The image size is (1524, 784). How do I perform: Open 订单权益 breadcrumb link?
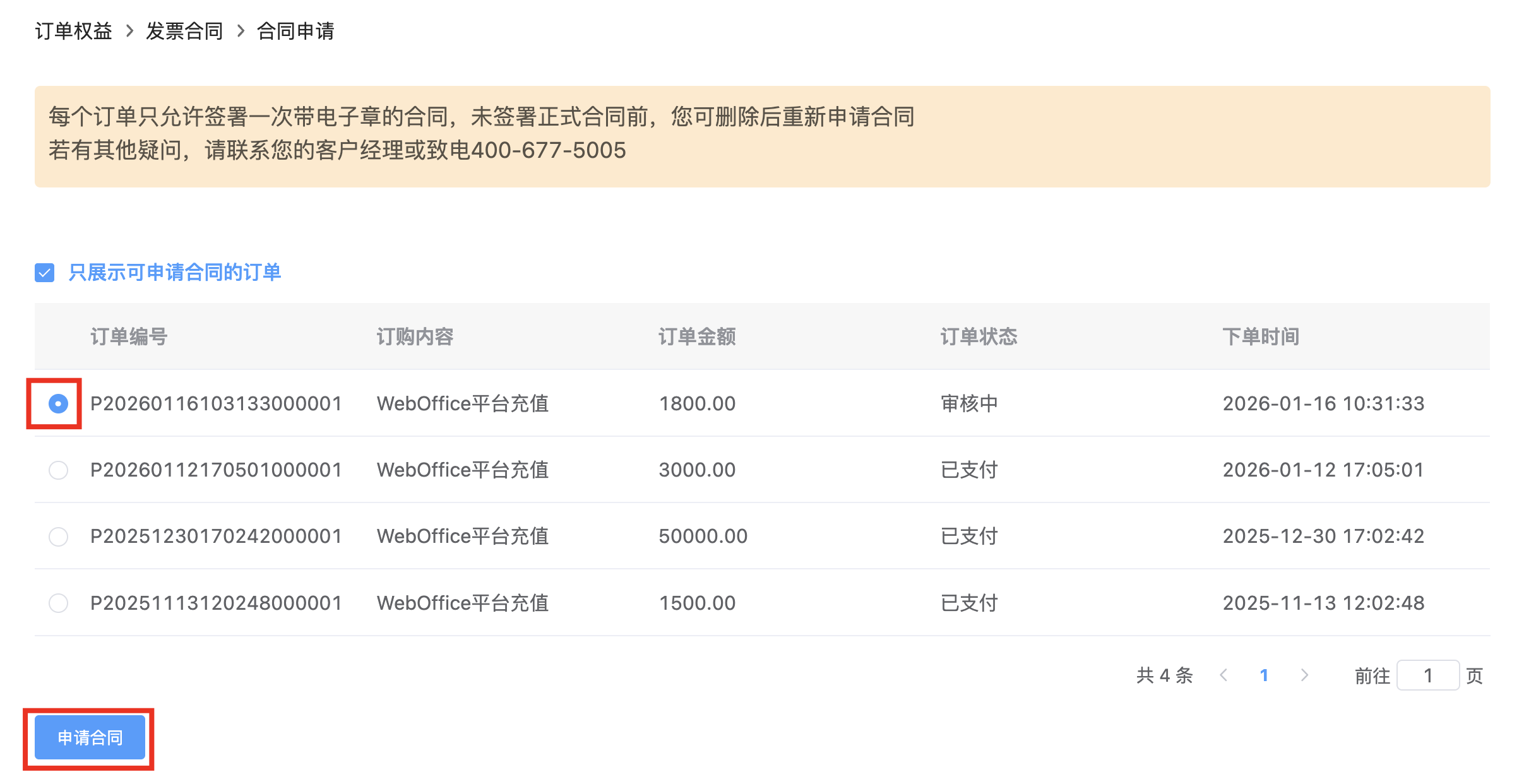point(73,30)
